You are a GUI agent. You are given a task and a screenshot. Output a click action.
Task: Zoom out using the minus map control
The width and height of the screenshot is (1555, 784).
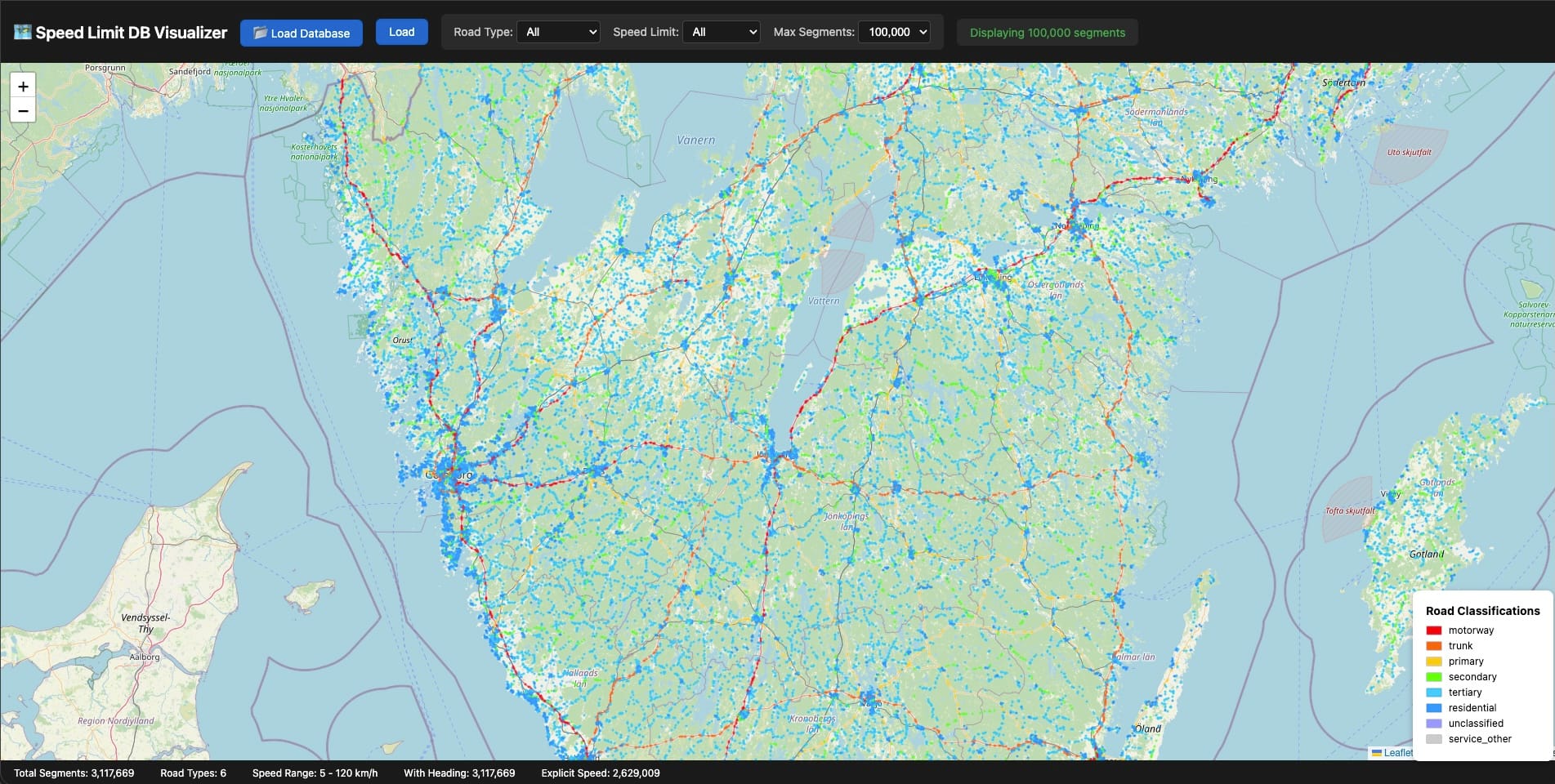pos(23,111)
